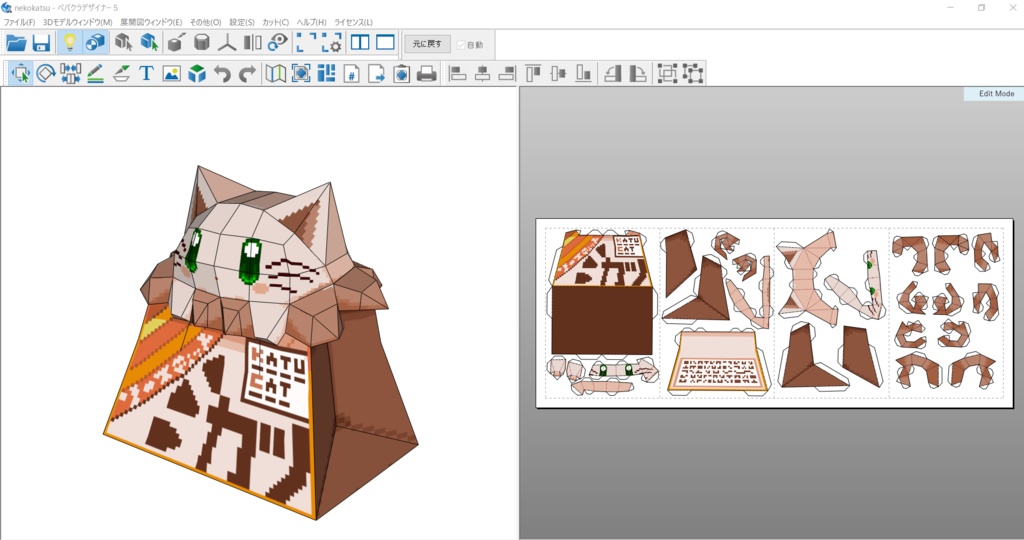Viewport: 1024px width, 540px height.
Task: Open a file with the folder icon
Action: tap(16, 43)
